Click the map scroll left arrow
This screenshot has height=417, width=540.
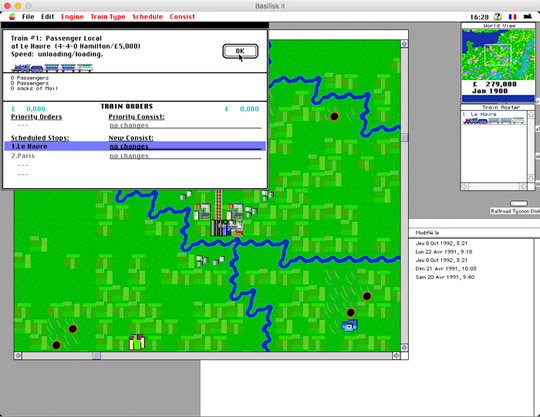point(18,355)
